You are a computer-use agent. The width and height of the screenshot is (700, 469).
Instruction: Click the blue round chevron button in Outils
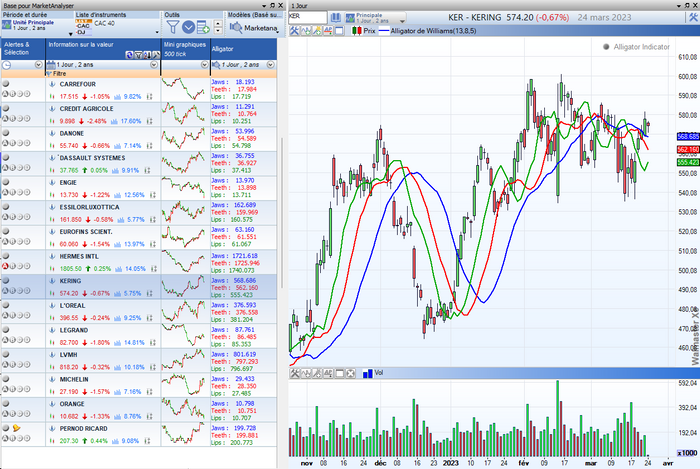click(x=188, y=27)
